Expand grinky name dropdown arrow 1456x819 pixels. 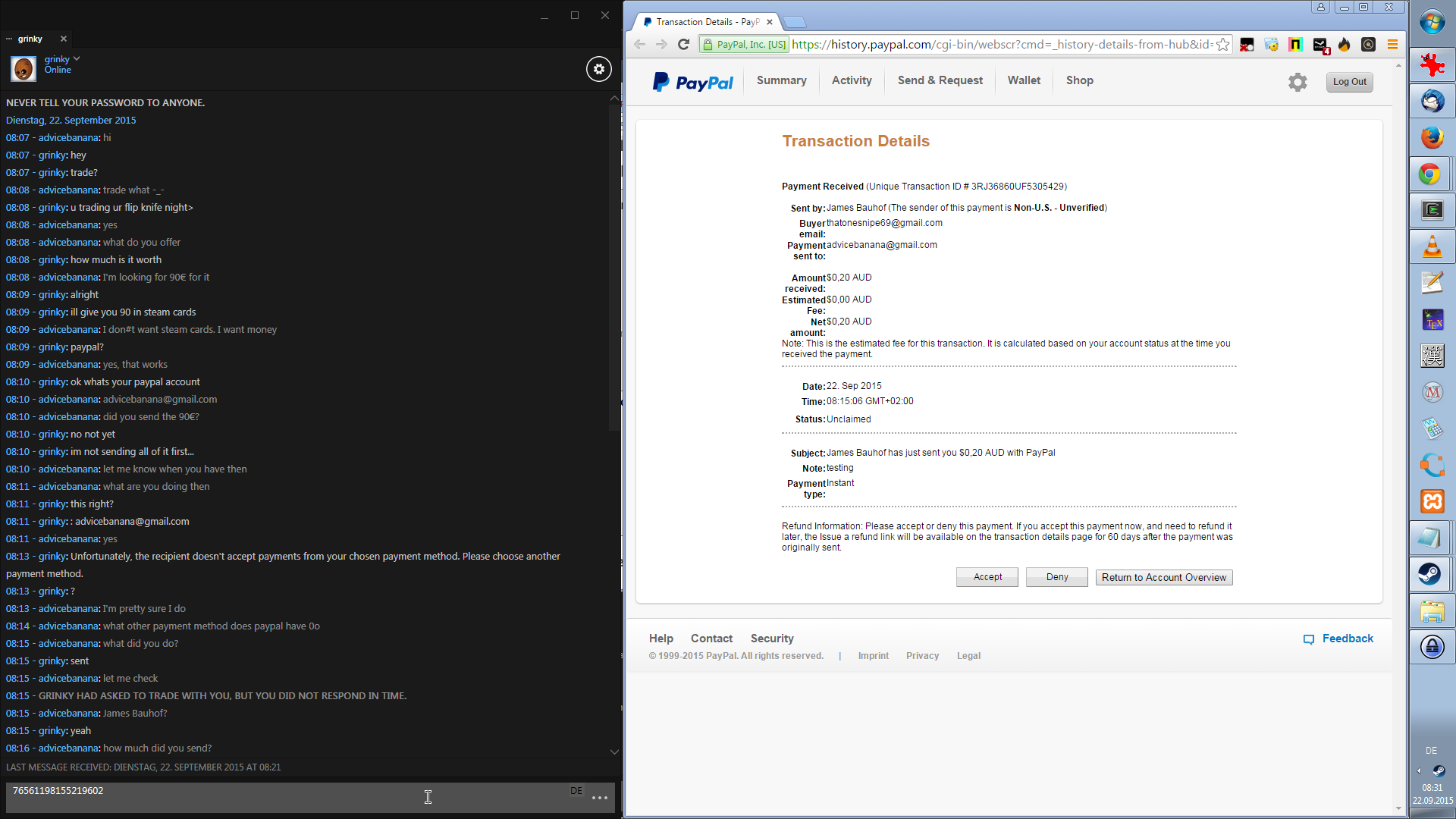77,58
